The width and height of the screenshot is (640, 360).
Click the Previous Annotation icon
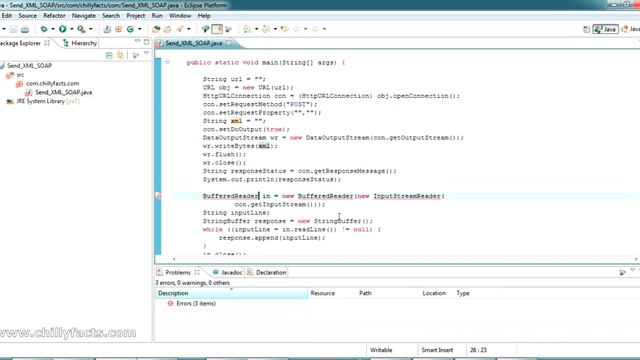pyautogui.click(x=266, y=29)
